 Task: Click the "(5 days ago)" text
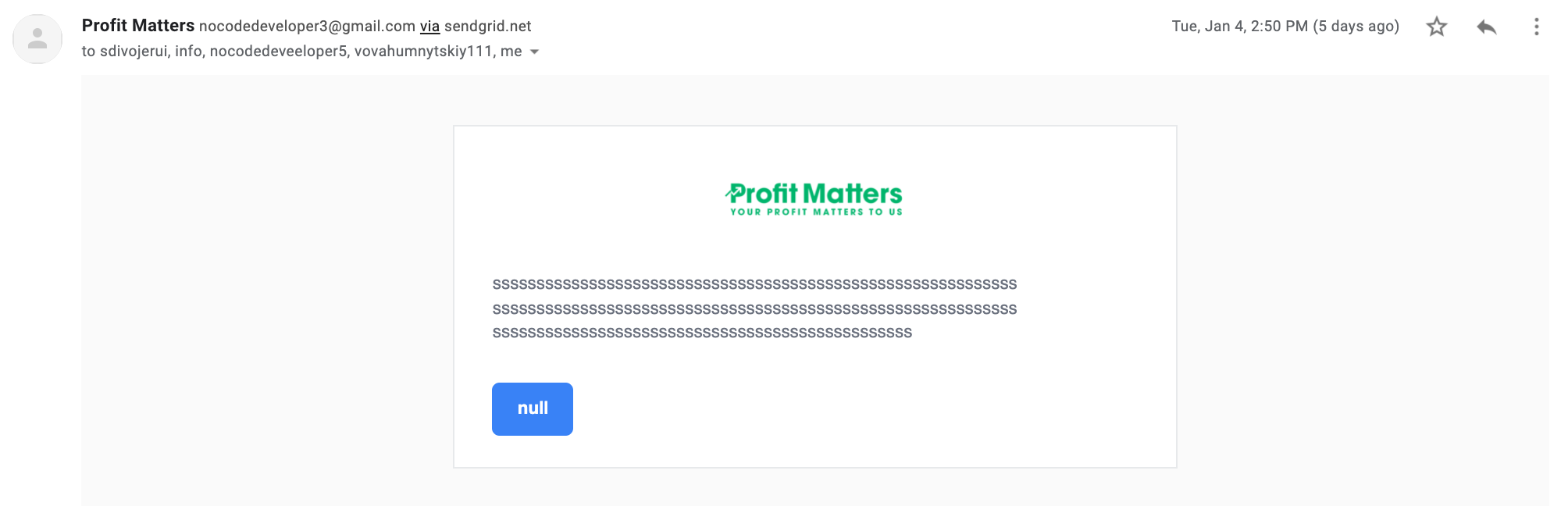[1356, 27]
